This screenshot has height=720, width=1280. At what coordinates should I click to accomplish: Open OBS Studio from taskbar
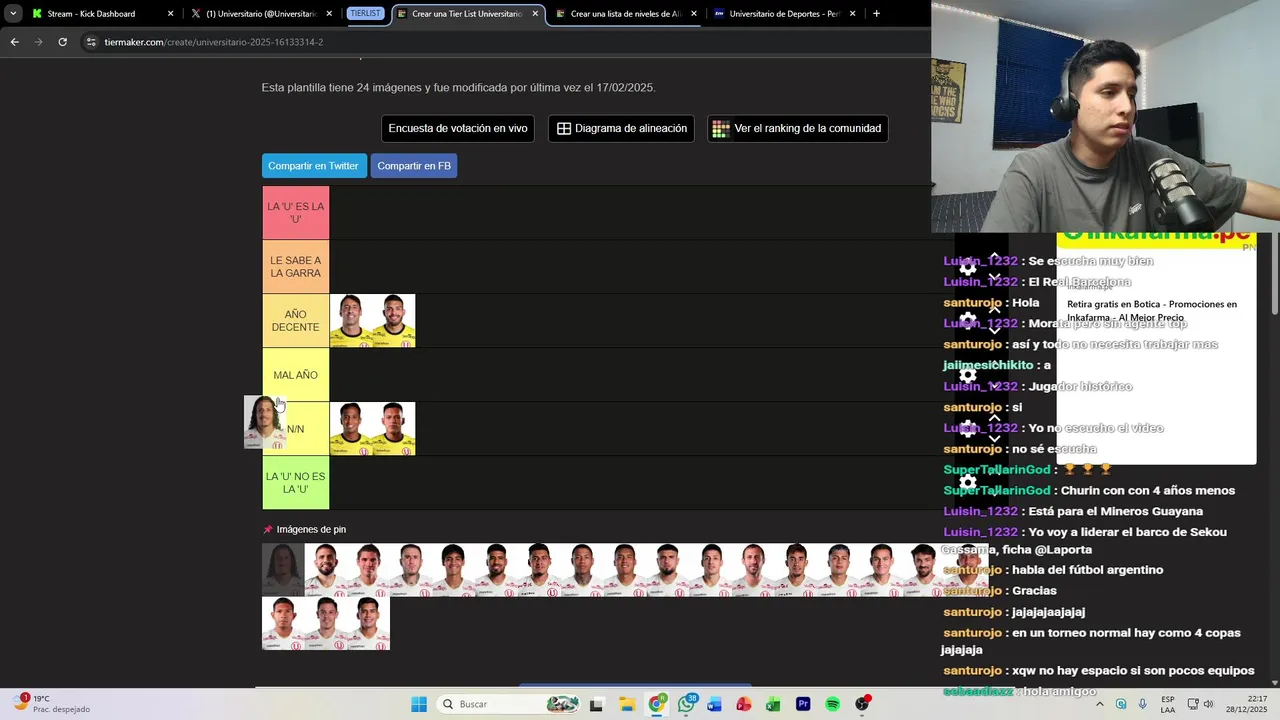(862, 704)
